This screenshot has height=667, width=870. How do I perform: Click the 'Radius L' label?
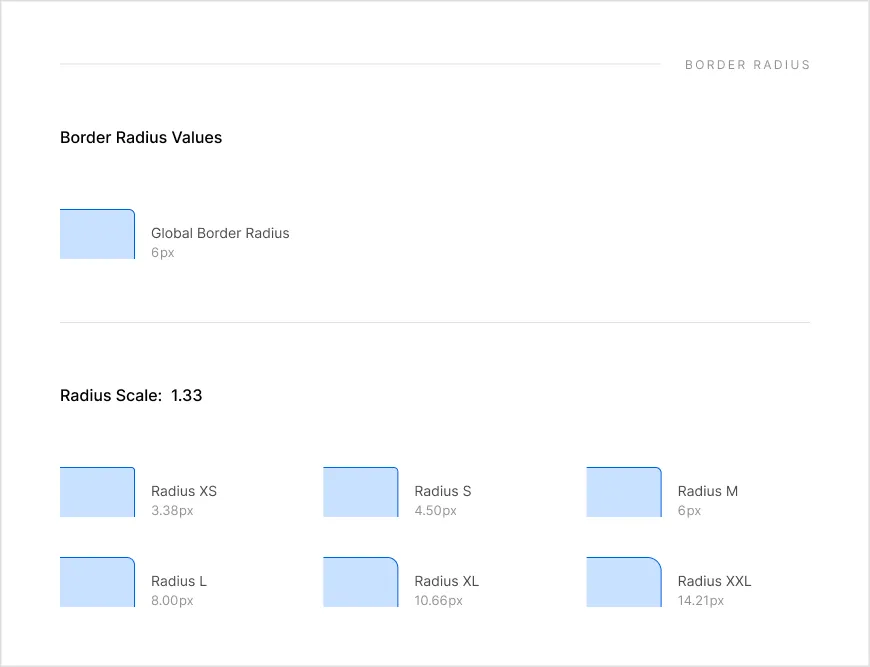click(x=179, y=581)
